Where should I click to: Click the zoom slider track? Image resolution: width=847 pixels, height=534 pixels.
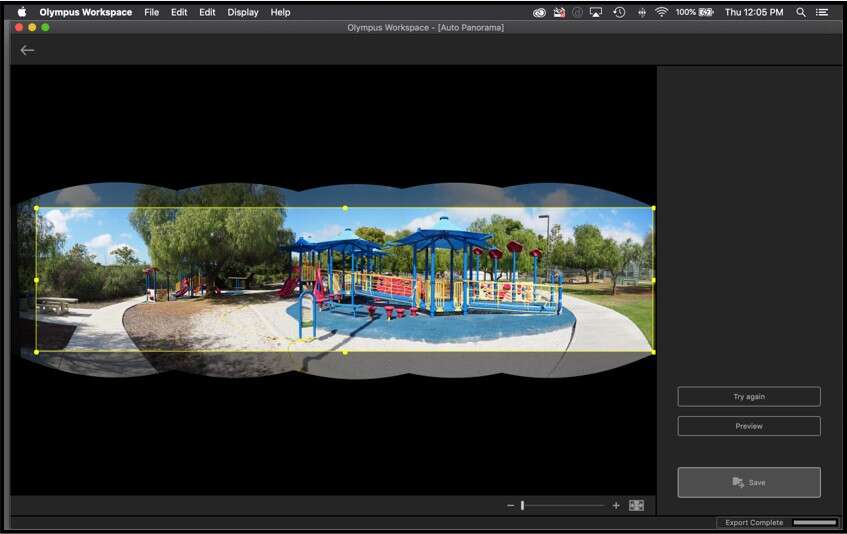(565, 506)
